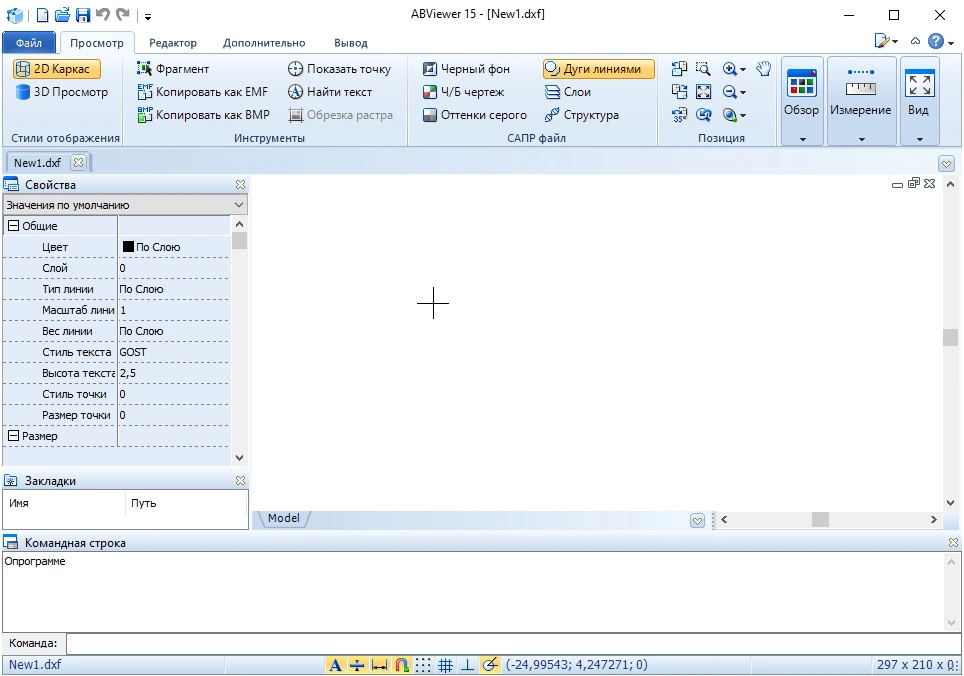Collapse the Общие properties section

click(x=13, y=226)
